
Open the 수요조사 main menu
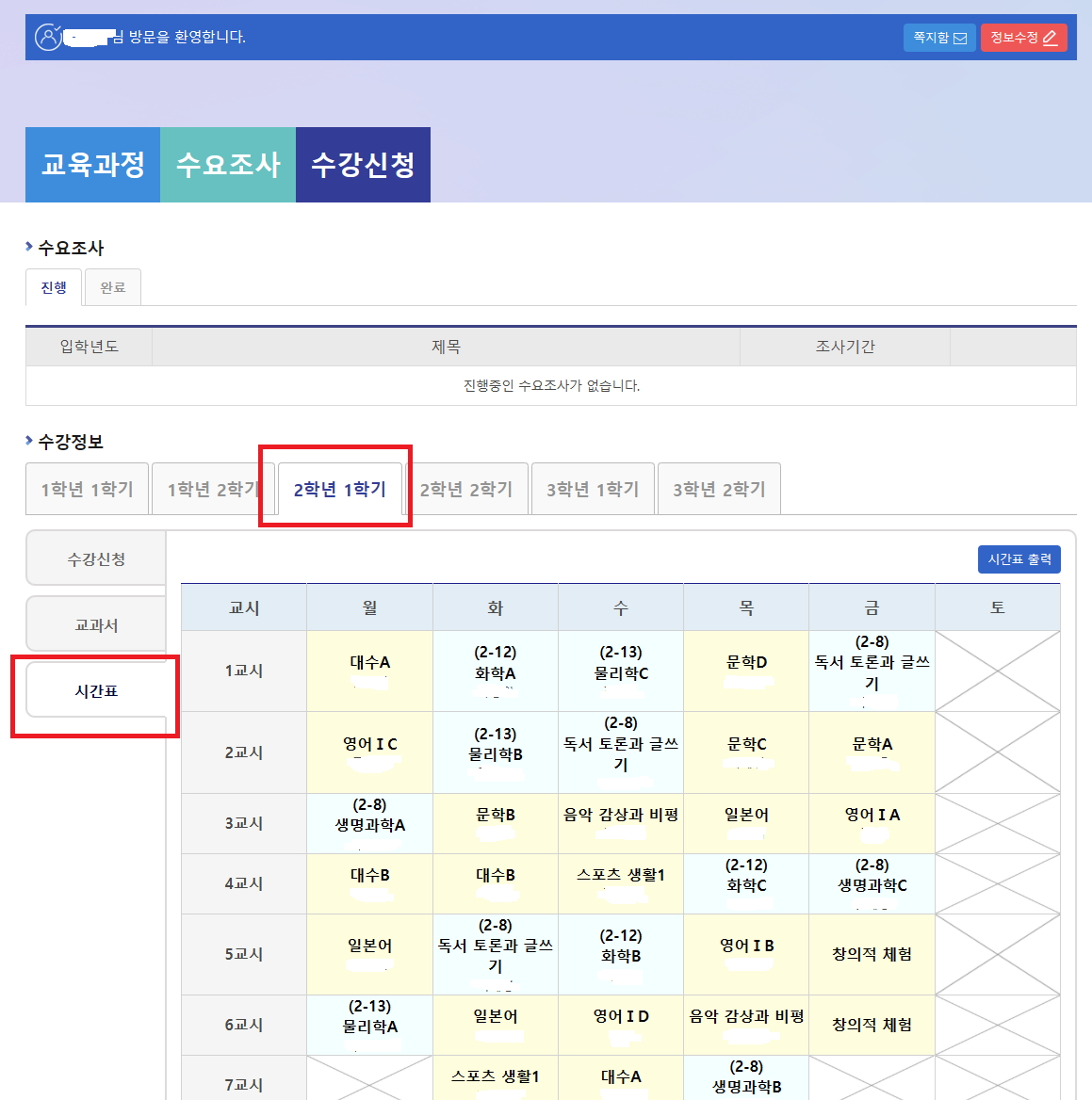click(228, 165)
